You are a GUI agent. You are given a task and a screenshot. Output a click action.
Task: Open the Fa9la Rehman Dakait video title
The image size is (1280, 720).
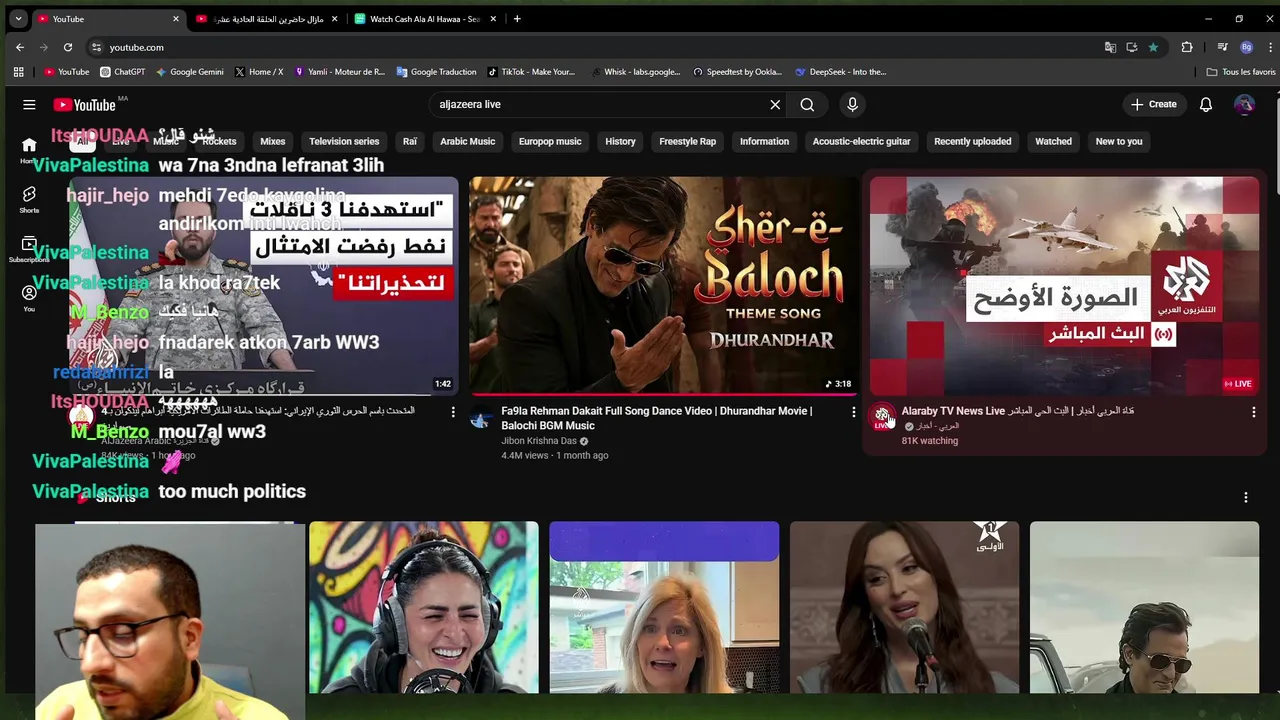tap(656, 418)
